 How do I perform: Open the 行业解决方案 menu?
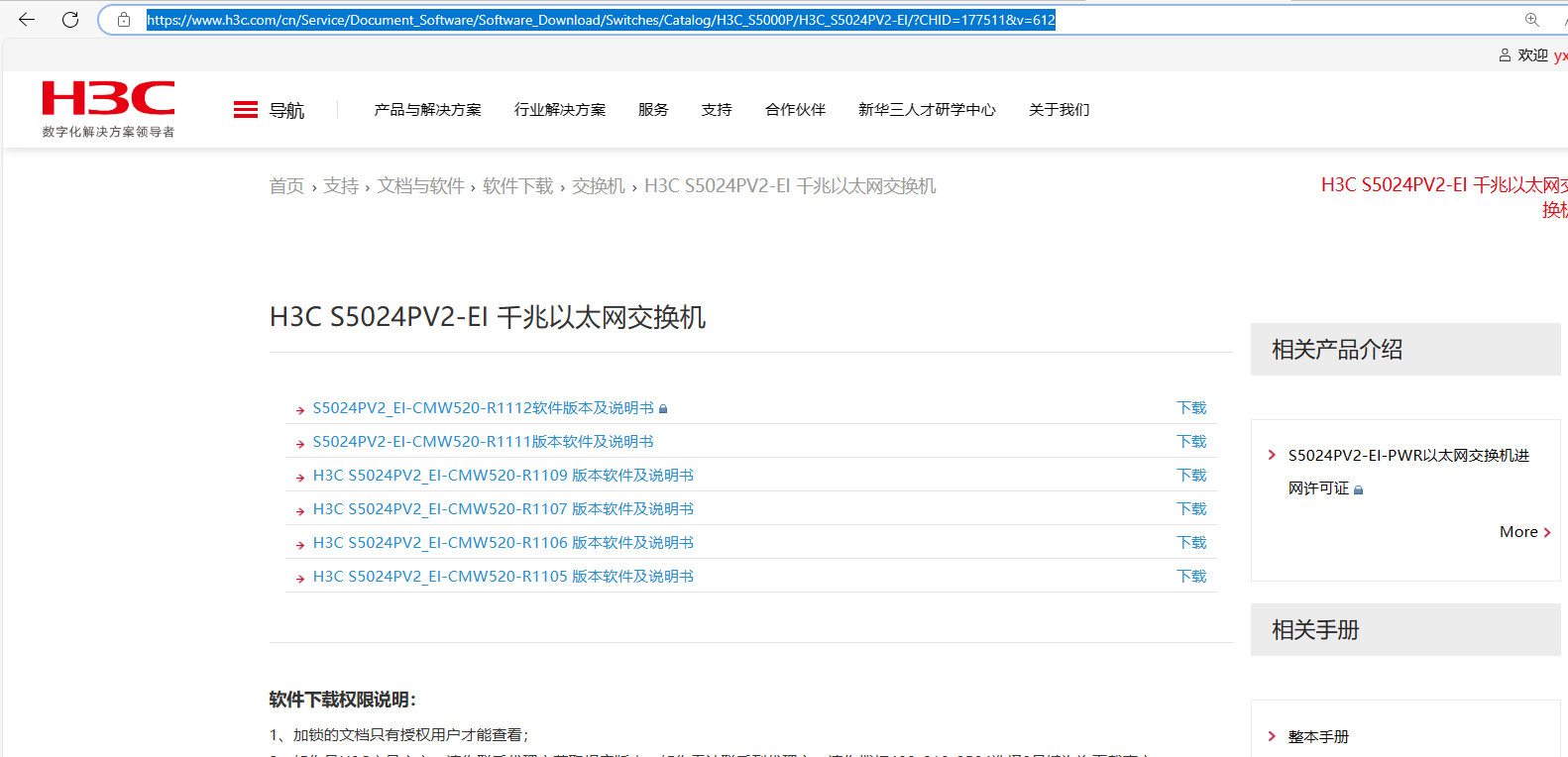click(560, 110)
